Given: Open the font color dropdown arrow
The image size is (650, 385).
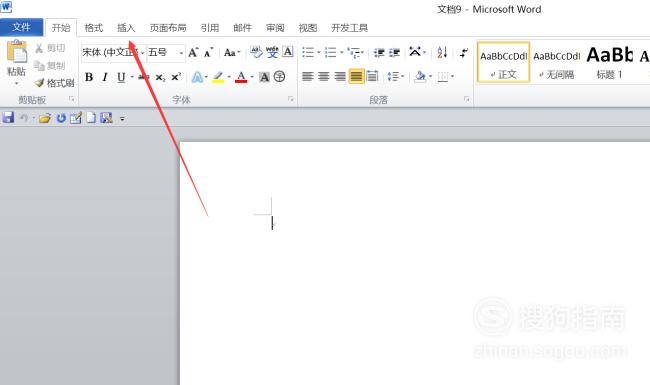Looking at the screenshot, I should pyautogui.click(x=252, y=77).
